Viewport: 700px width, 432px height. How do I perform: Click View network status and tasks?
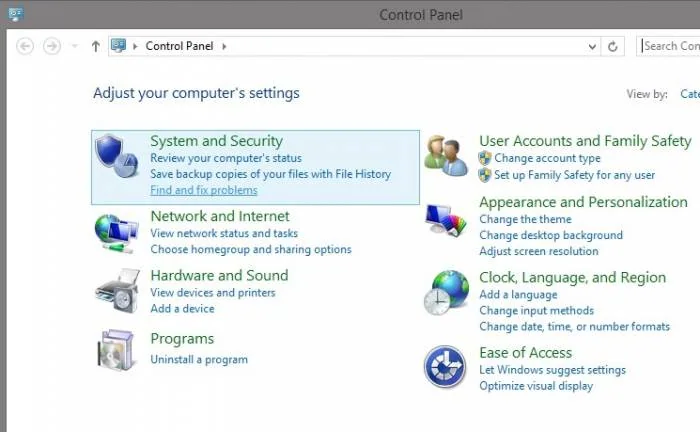coord(224,233)
